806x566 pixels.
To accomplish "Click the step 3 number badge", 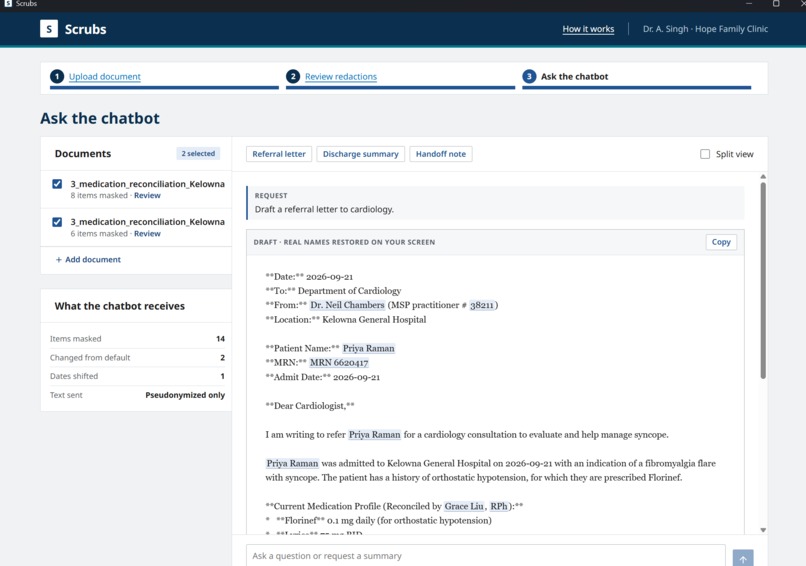I will click(x=529, y=77).
